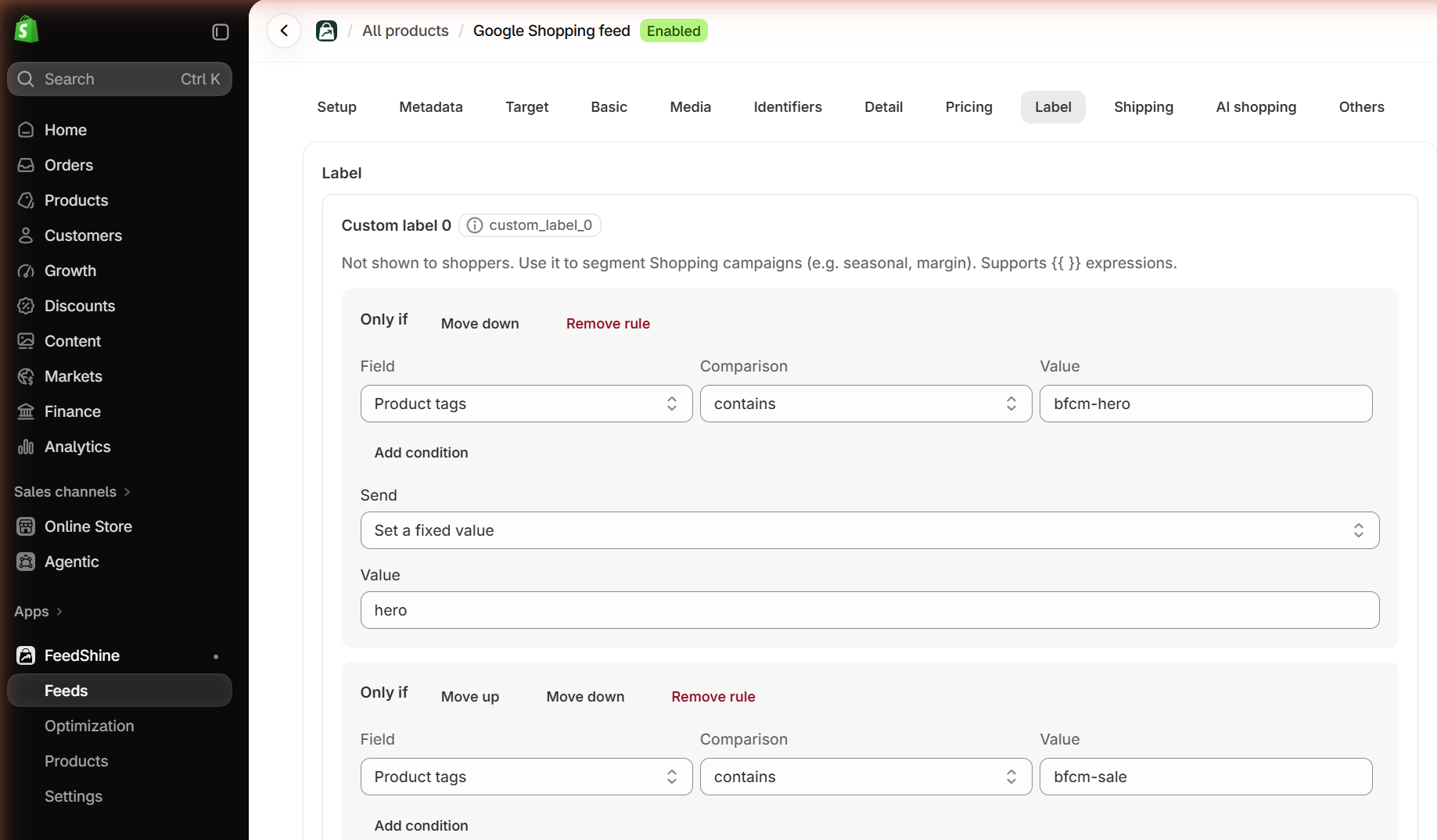Expand the Sales channels section

[72, 492]
